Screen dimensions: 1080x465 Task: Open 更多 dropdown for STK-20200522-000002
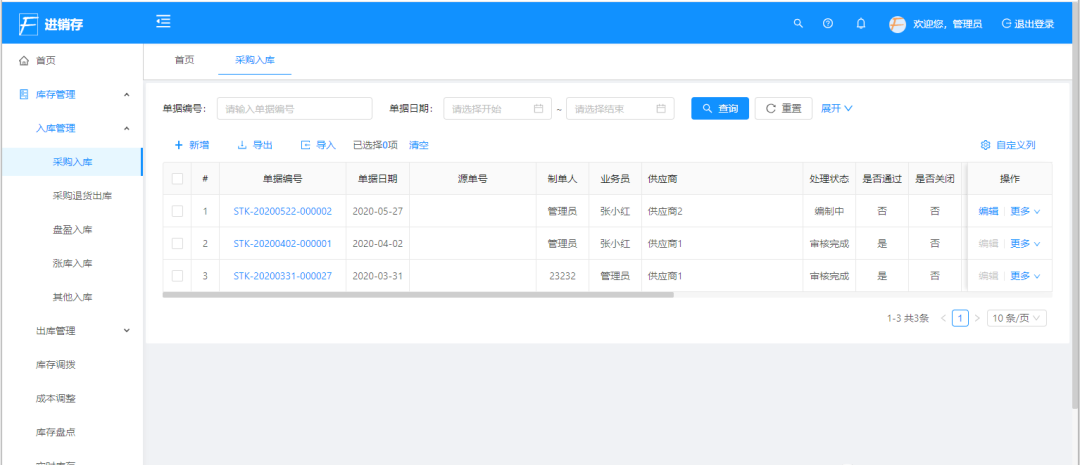(x=1025, y=211)
